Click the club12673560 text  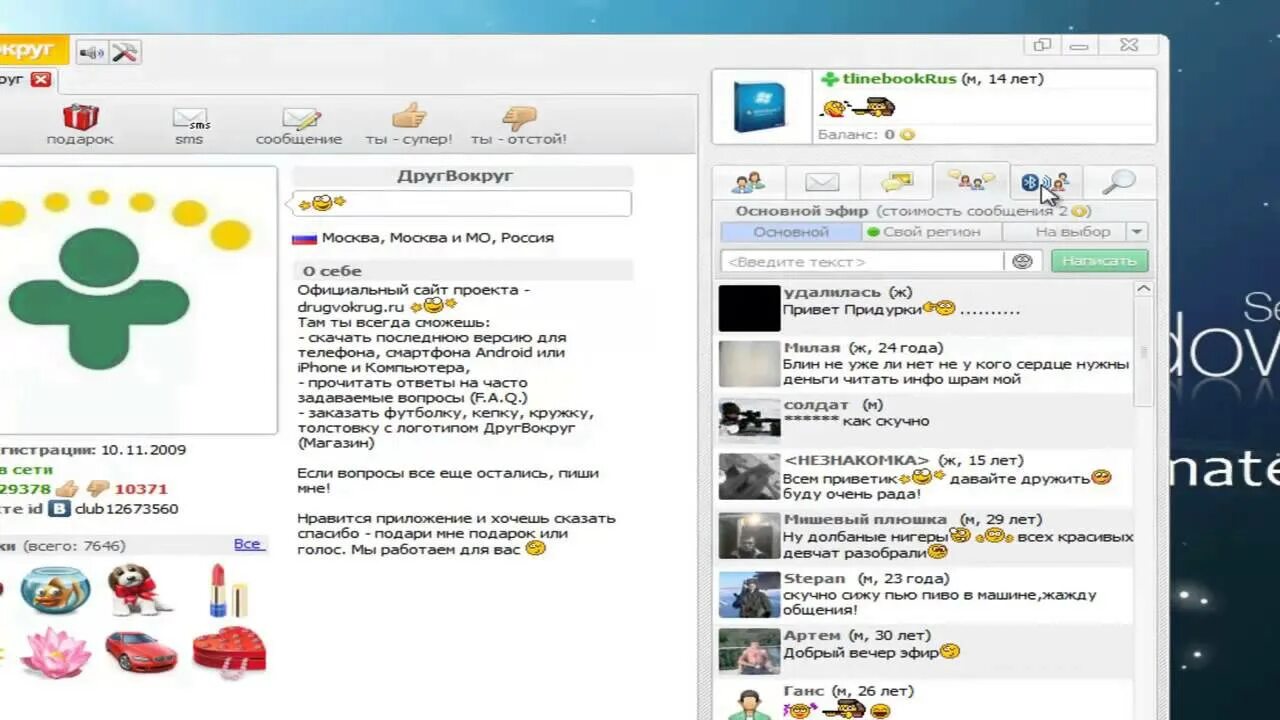tap(127, 509)
